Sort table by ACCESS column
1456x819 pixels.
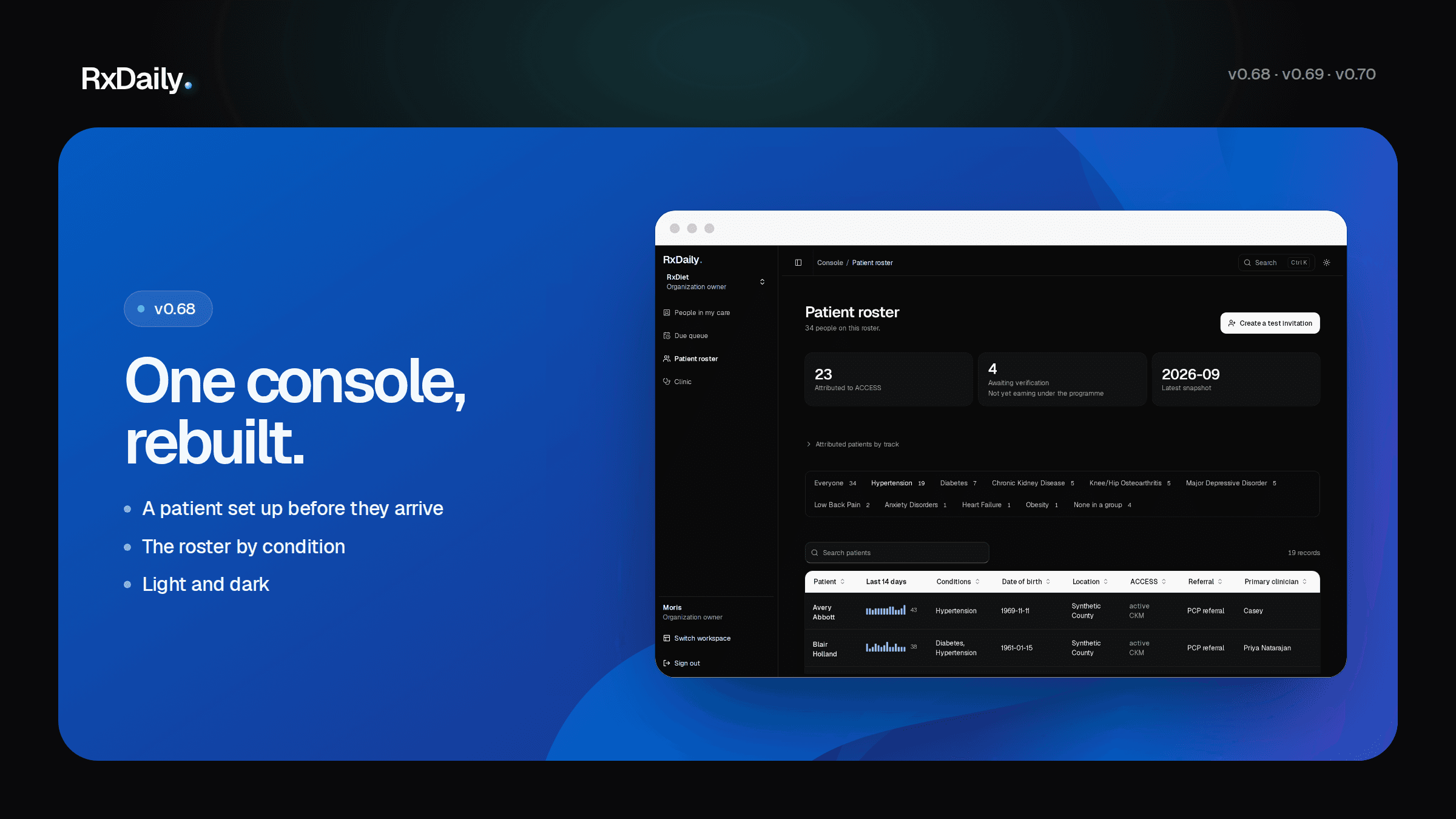1148,582
